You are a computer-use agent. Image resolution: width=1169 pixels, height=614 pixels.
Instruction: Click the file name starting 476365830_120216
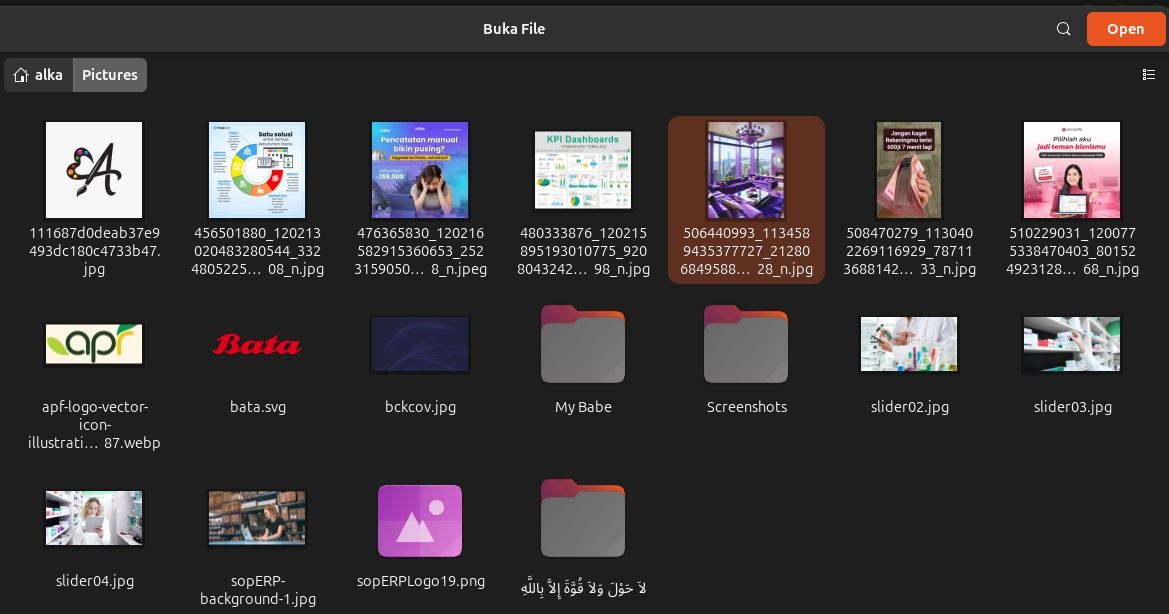click(x=420, y=251)
